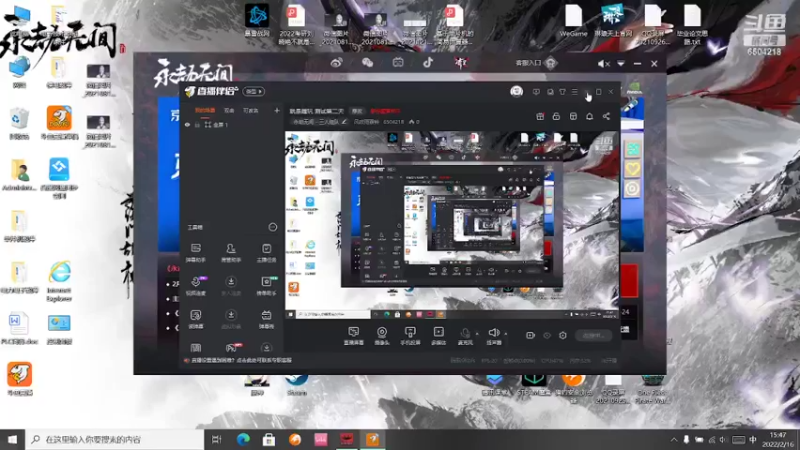This screenshot has height=450, width=800.
Task: Open Task View on the taskbar
Action: 216,439
